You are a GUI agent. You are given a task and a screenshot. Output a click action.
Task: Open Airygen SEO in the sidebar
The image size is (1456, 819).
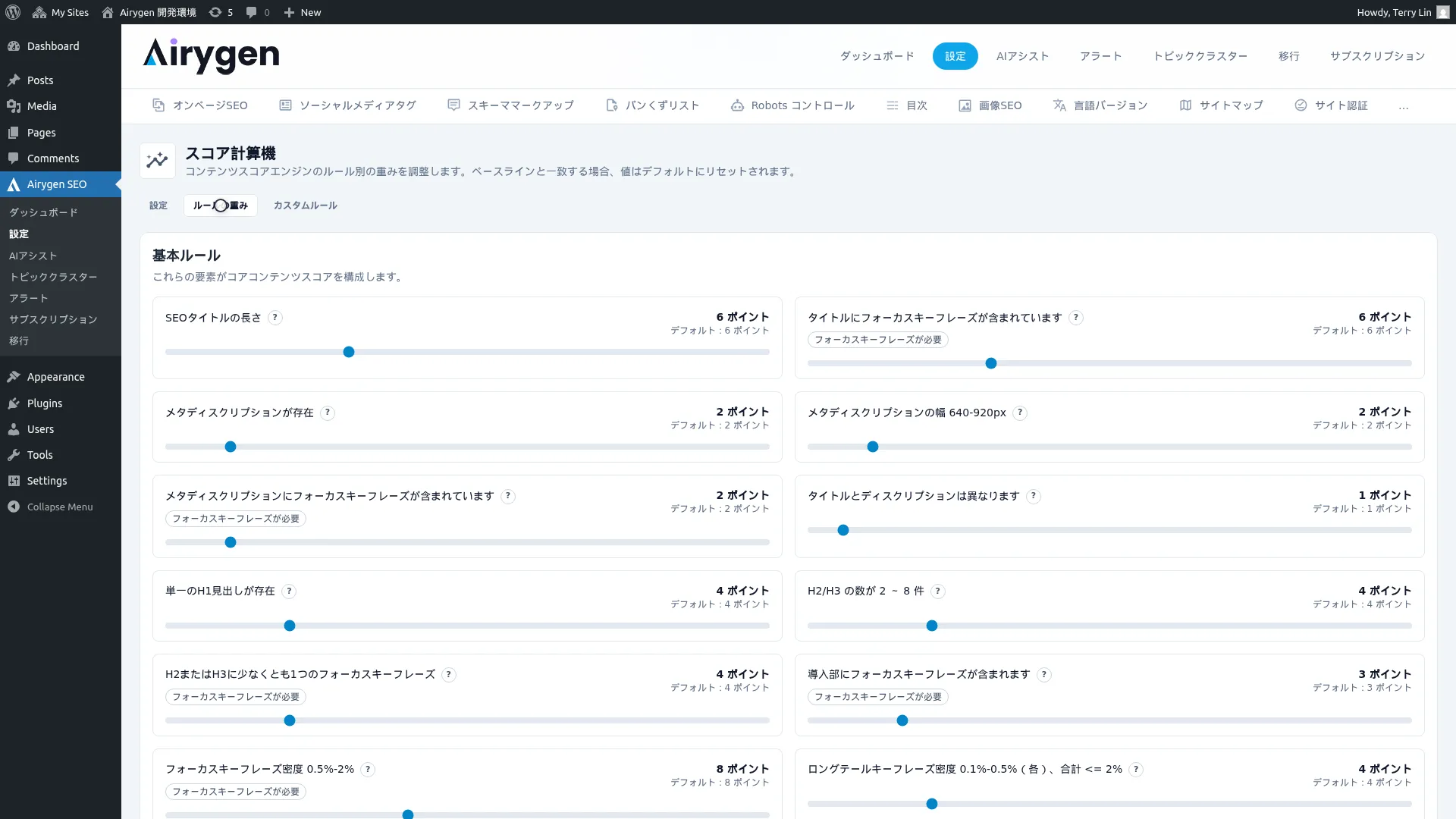click(61, 184)
